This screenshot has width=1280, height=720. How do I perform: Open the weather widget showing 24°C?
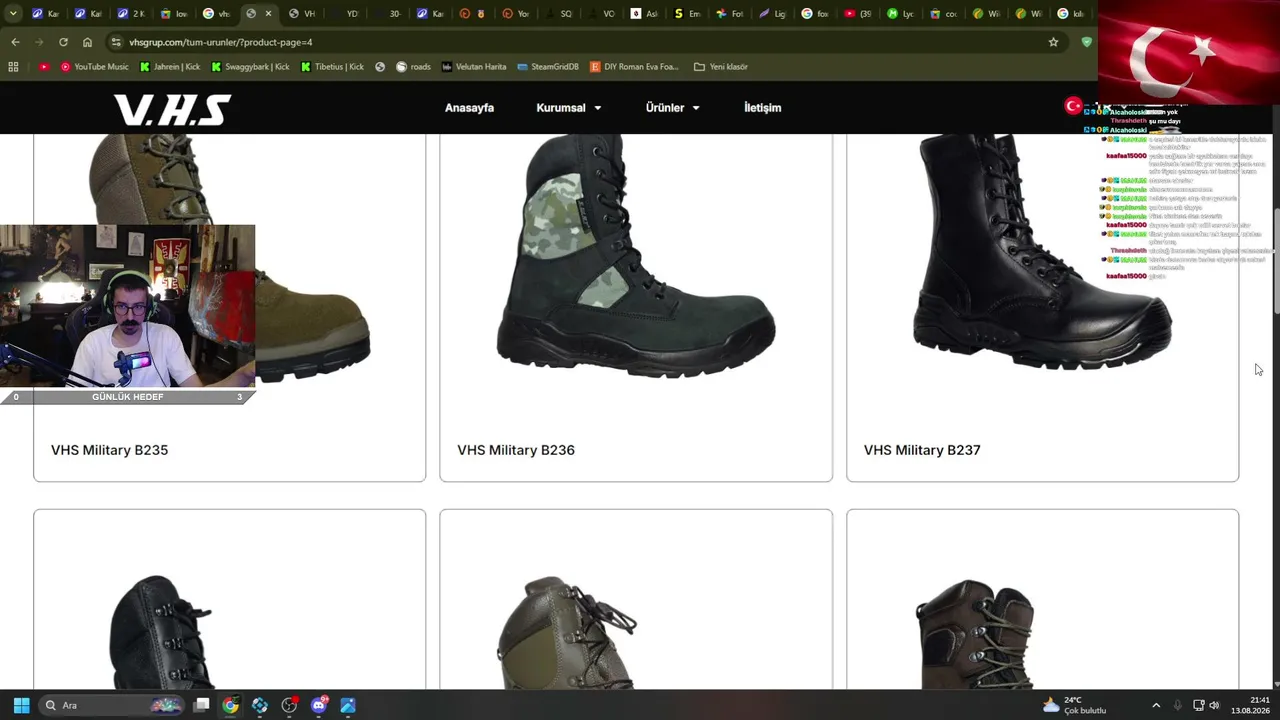(1075, 705)
